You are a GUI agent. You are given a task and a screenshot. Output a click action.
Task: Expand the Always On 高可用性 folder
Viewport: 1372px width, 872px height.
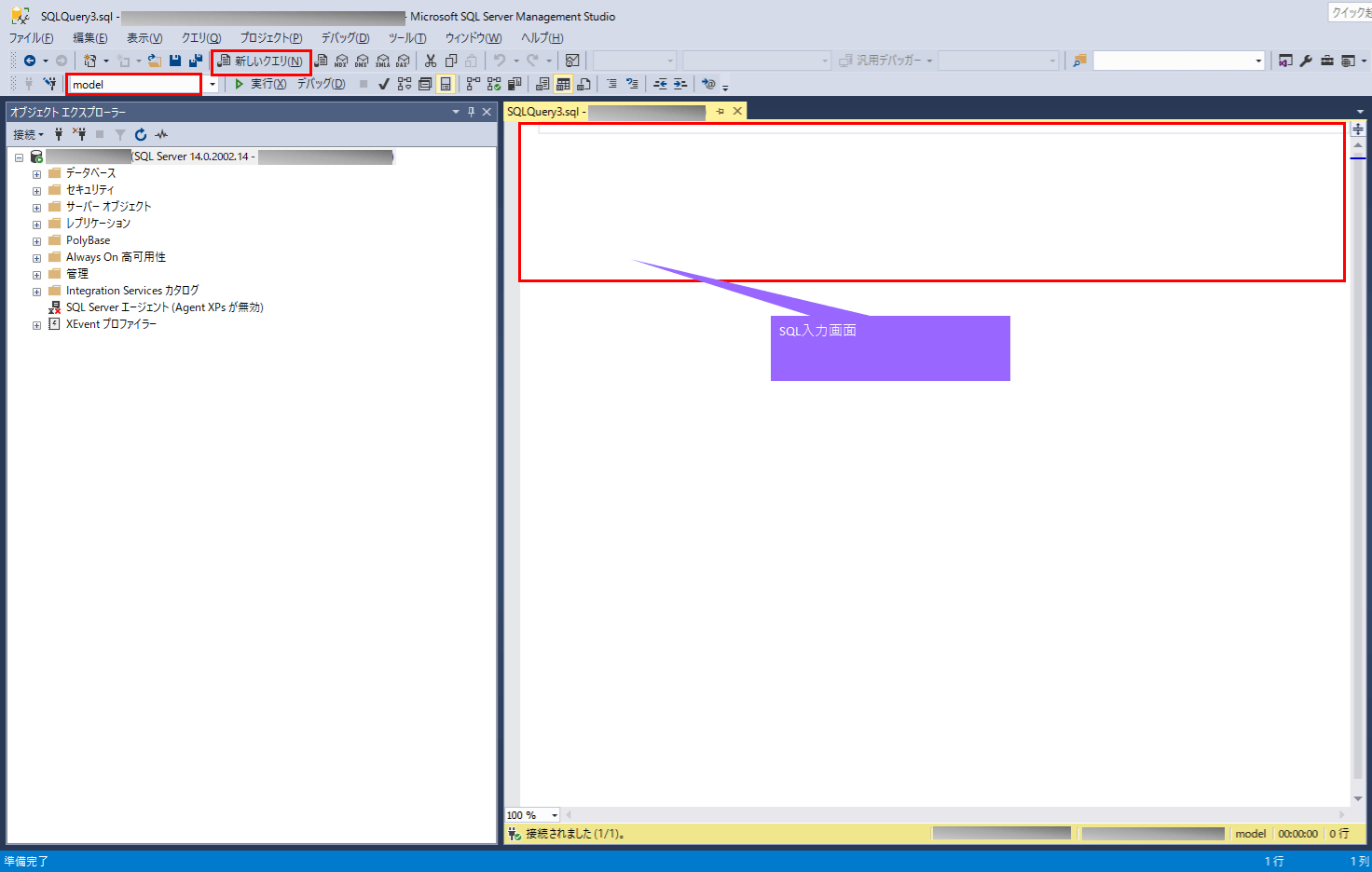[x=36, y=258]
